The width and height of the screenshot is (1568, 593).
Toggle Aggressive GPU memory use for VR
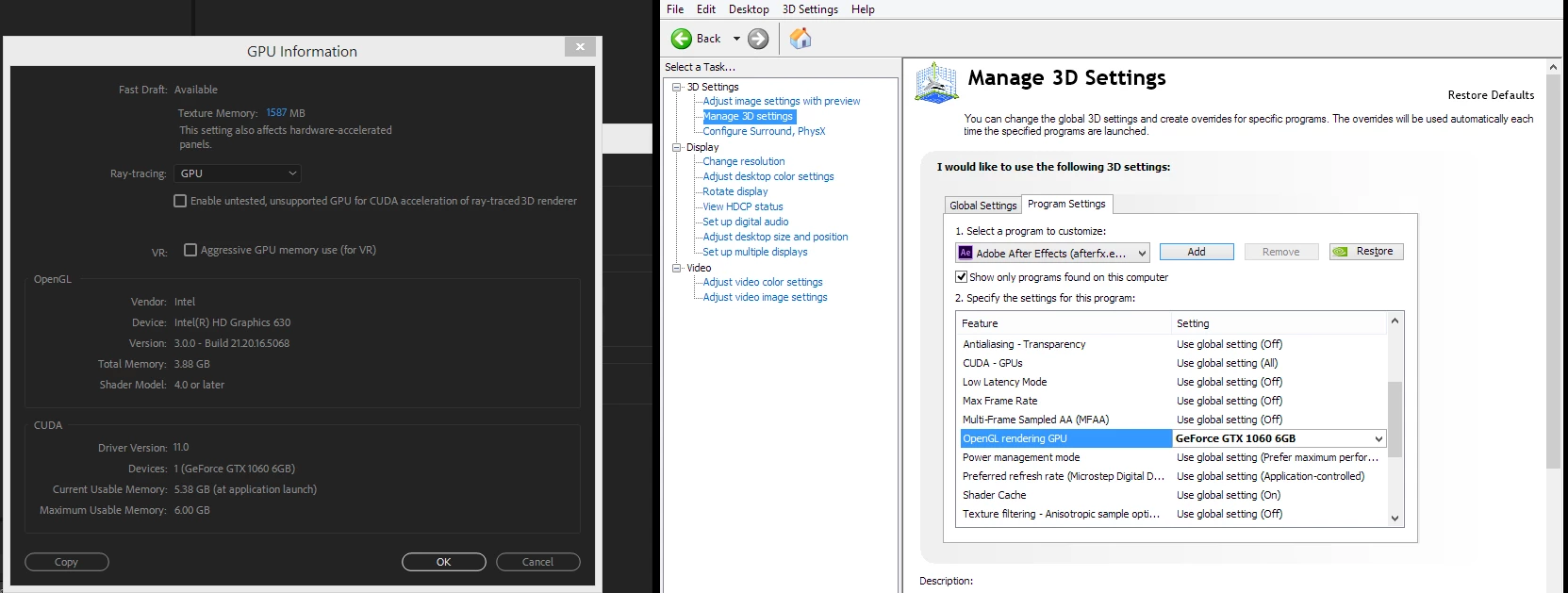[x=190, y=250]
